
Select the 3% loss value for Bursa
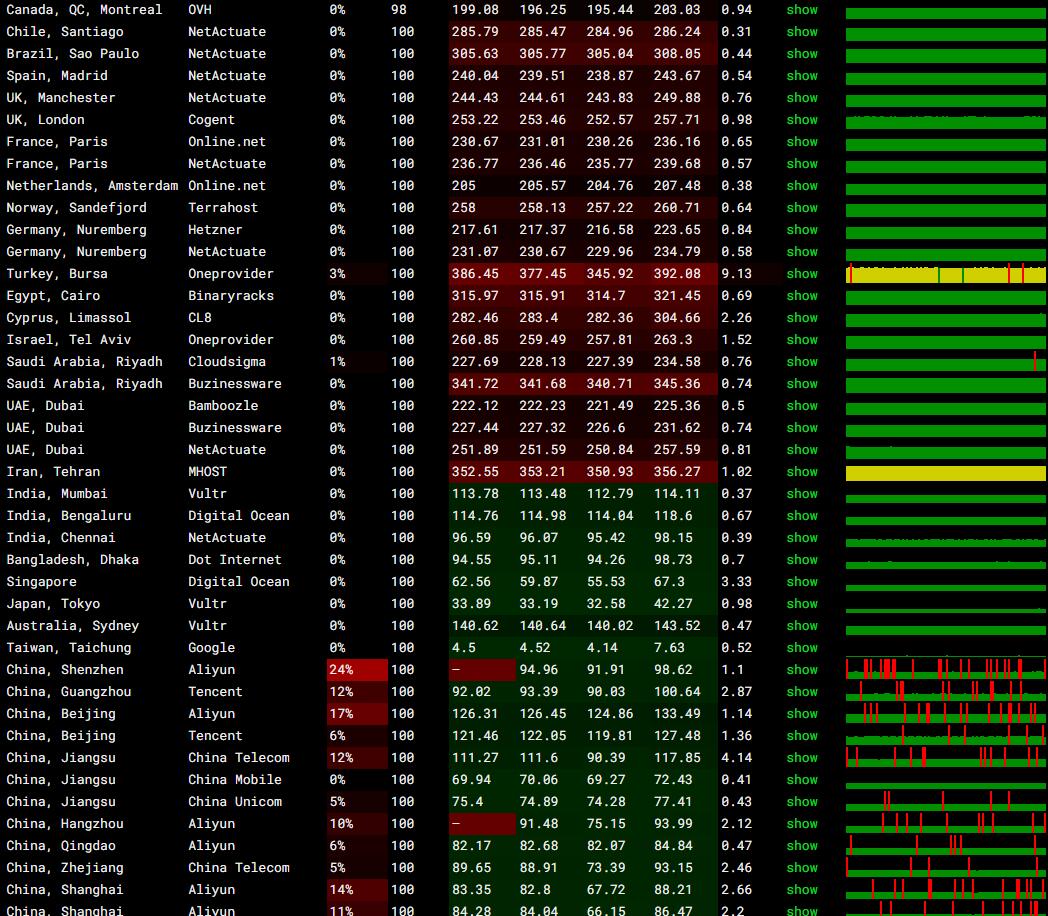338,274
